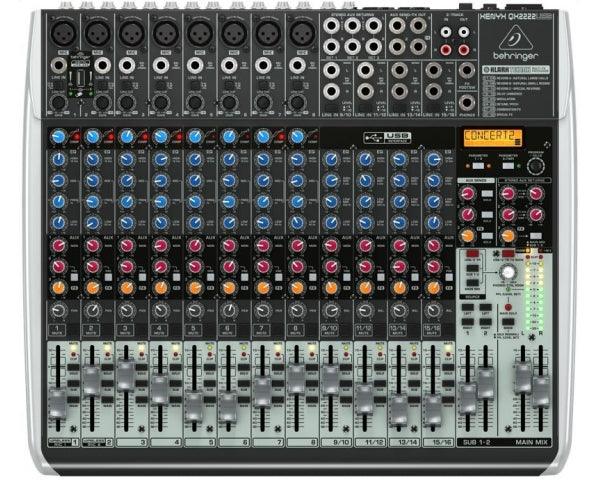Toggle channel 1 SOLO button
Viewport: 600px width, 480px height.
(x=73, y=367)
